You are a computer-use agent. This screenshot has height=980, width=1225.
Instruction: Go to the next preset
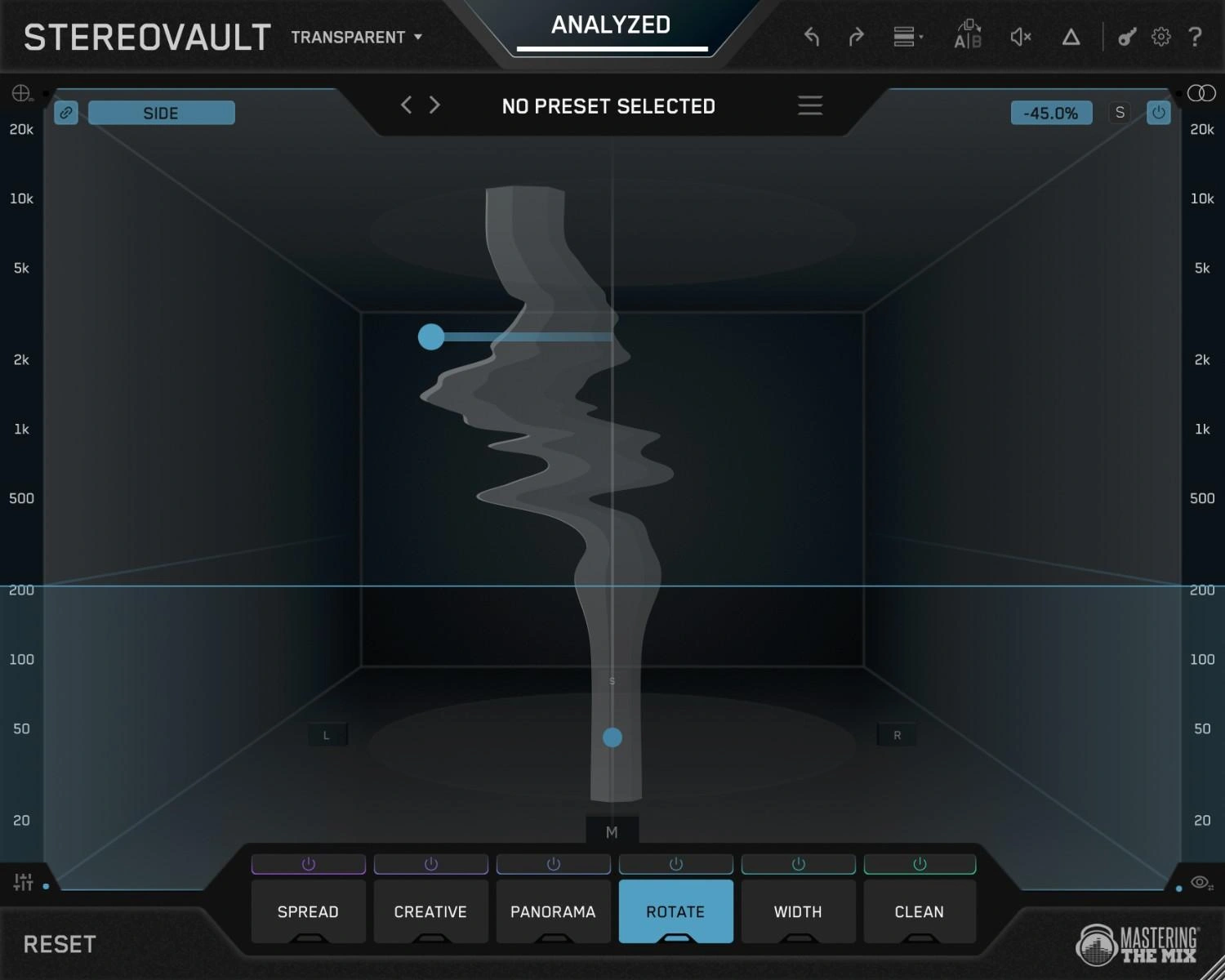434,105
